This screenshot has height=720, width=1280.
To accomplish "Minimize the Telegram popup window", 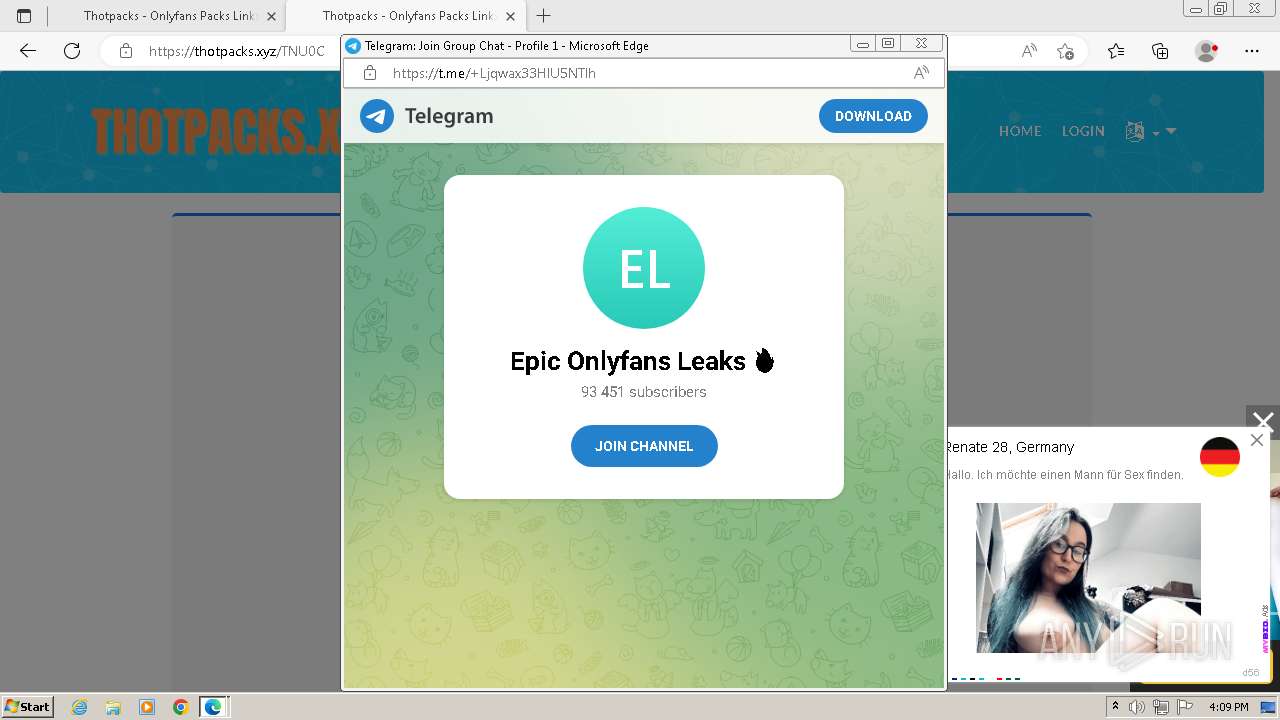I will (863, 44).
